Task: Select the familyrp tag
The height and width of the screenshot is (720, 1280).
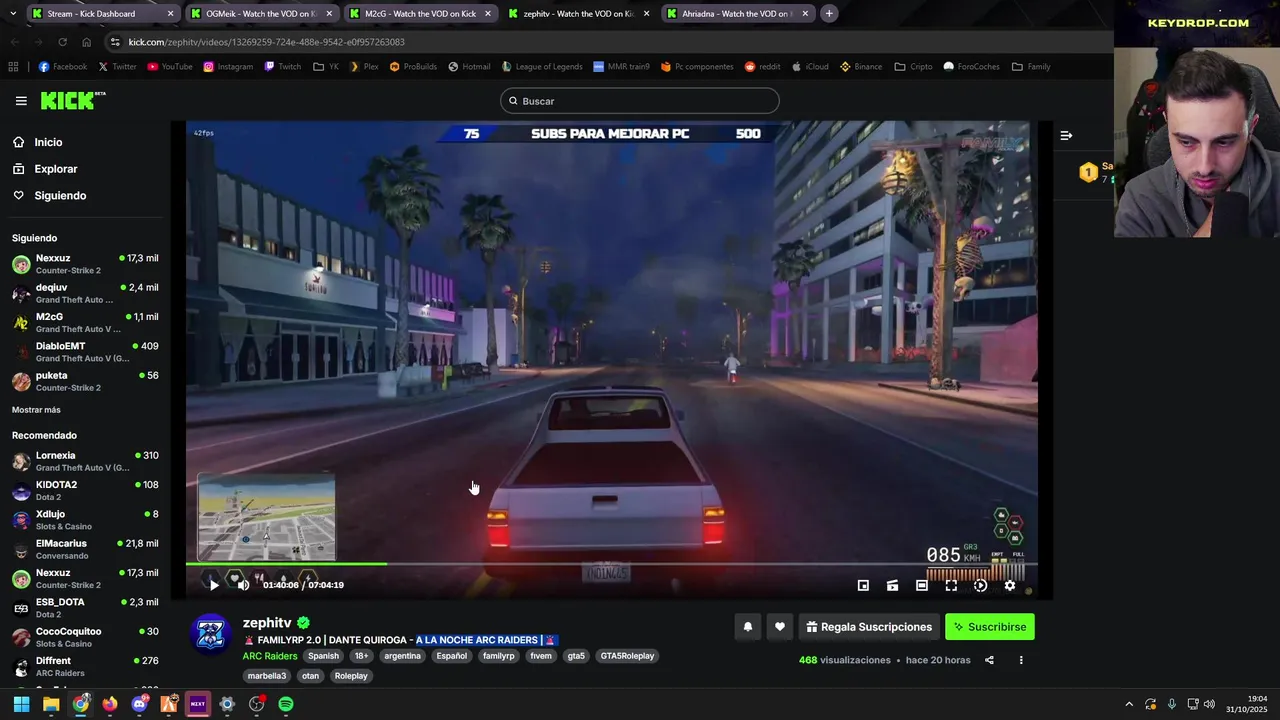Action: coord(498,656)
